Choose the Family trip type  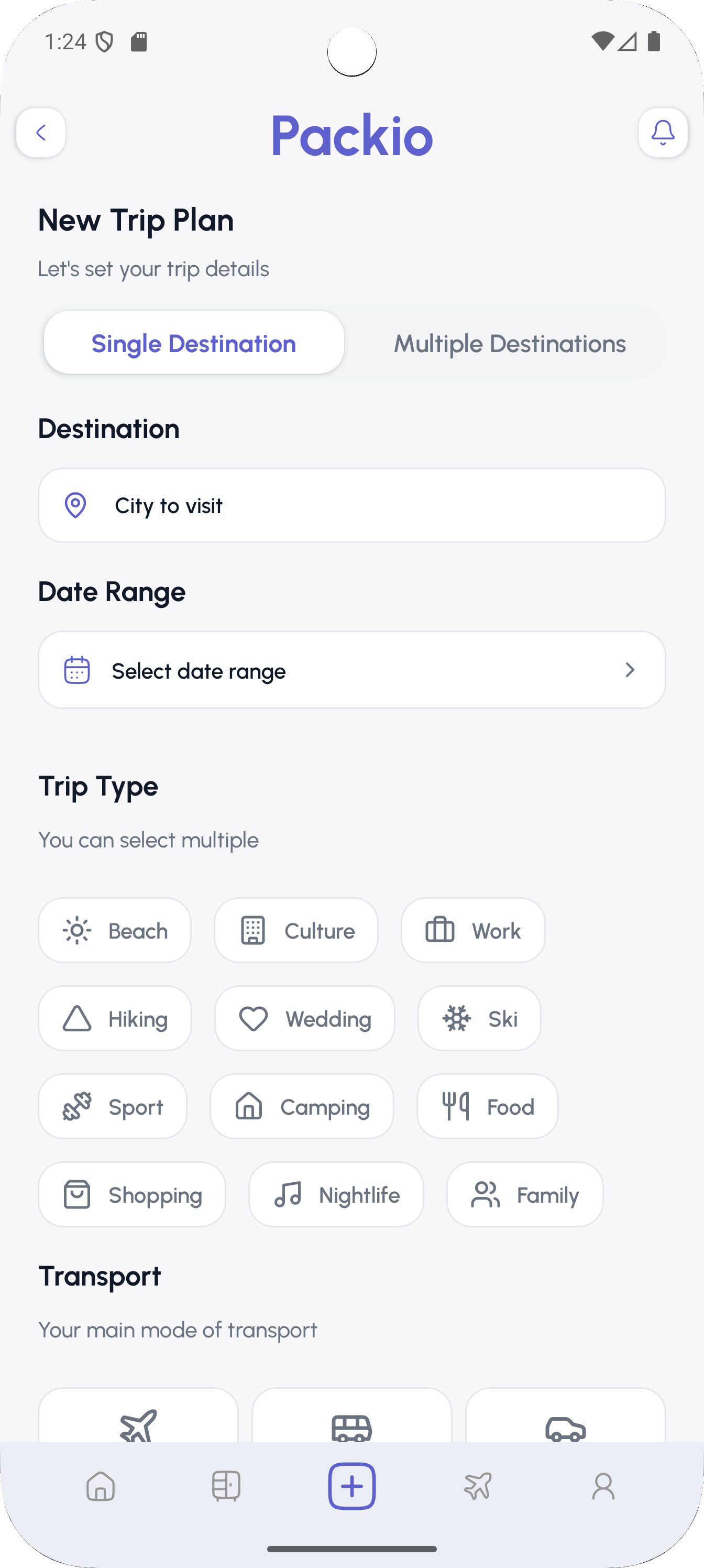[524, 1194]
